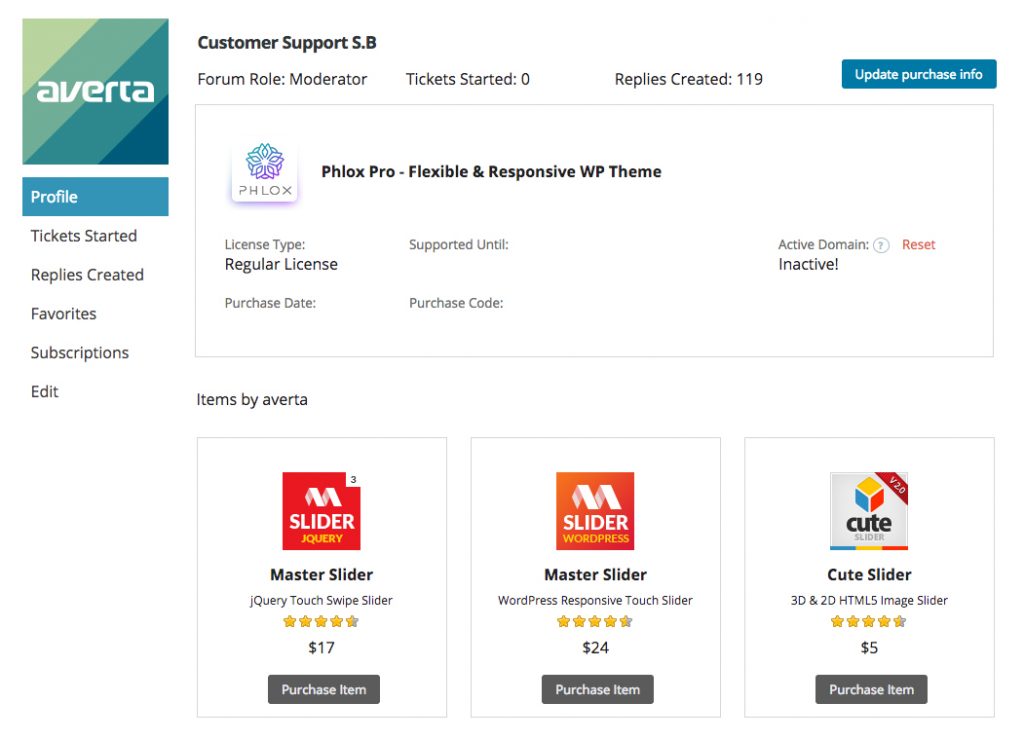
Task: Click the star rating under WordPress slider
Action: tap(595, 622)
